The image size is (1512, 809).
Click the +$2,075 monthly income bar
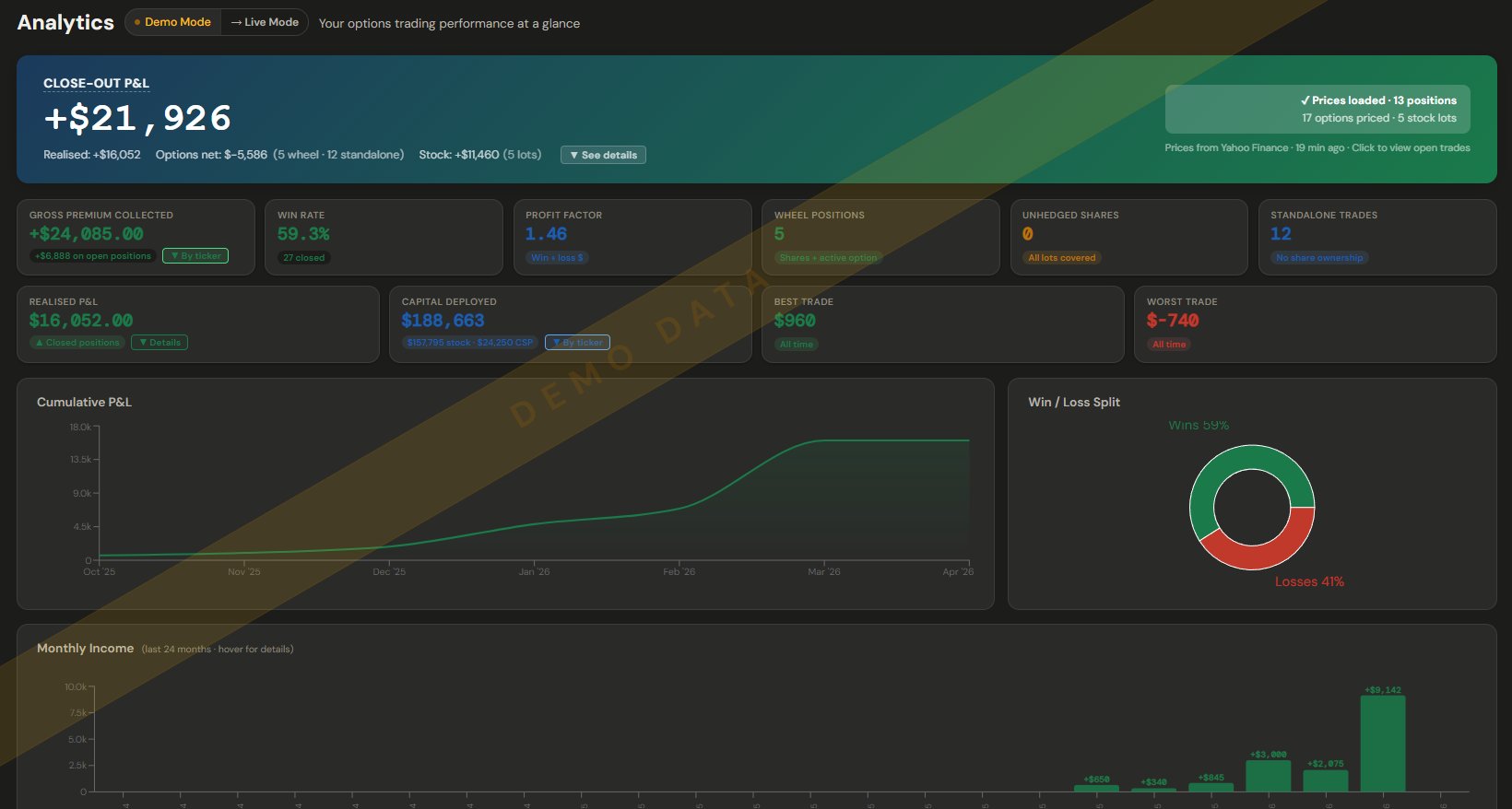coord(1326,780)
